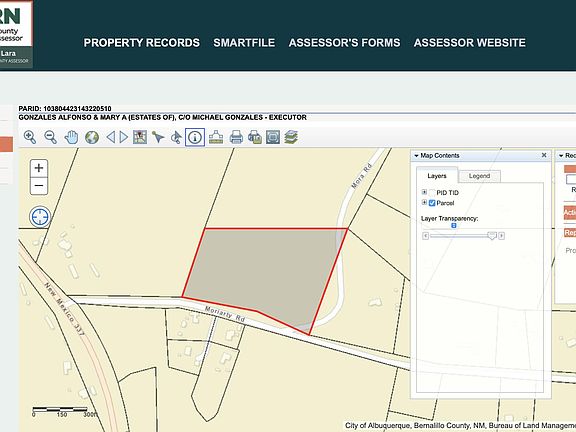The image size is (576, 432).
Task: Open ASSESSOR'S FORMS menu item
Action: tap(345, 43)
